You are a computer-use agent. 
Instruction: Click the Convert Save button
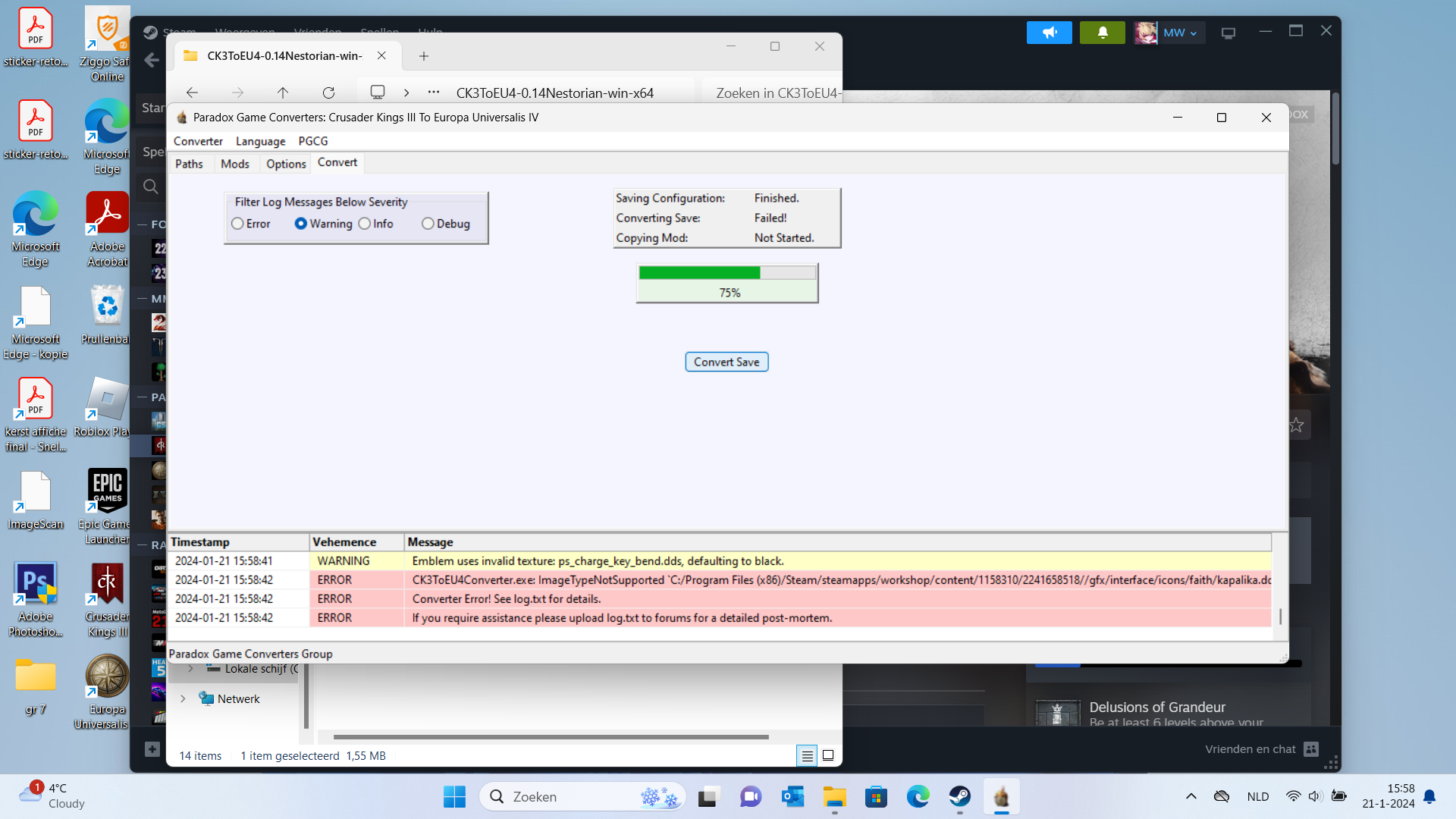[x=726, y=362]
